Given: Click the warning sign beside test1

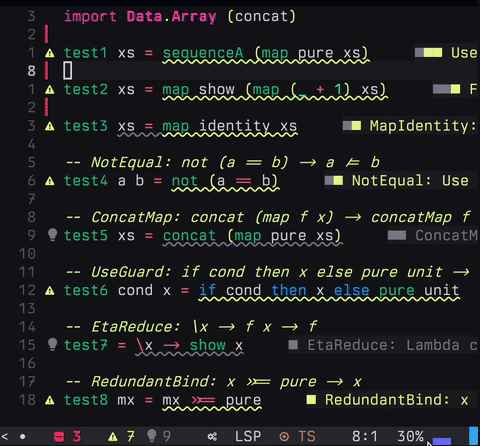Looking at the screenshot, I should (x=50, y=53).
